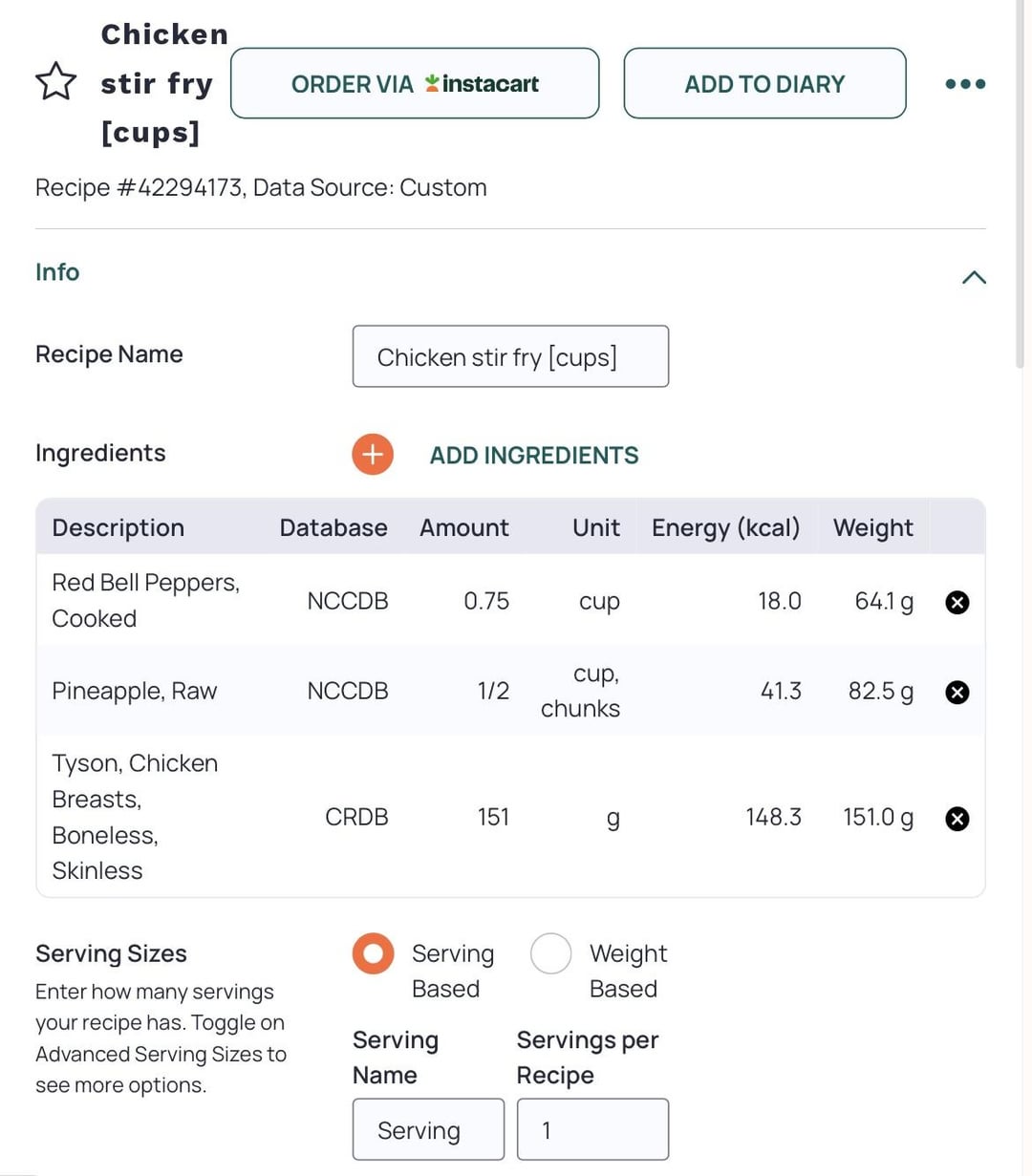Click the Unit column header

coord(596,527)
